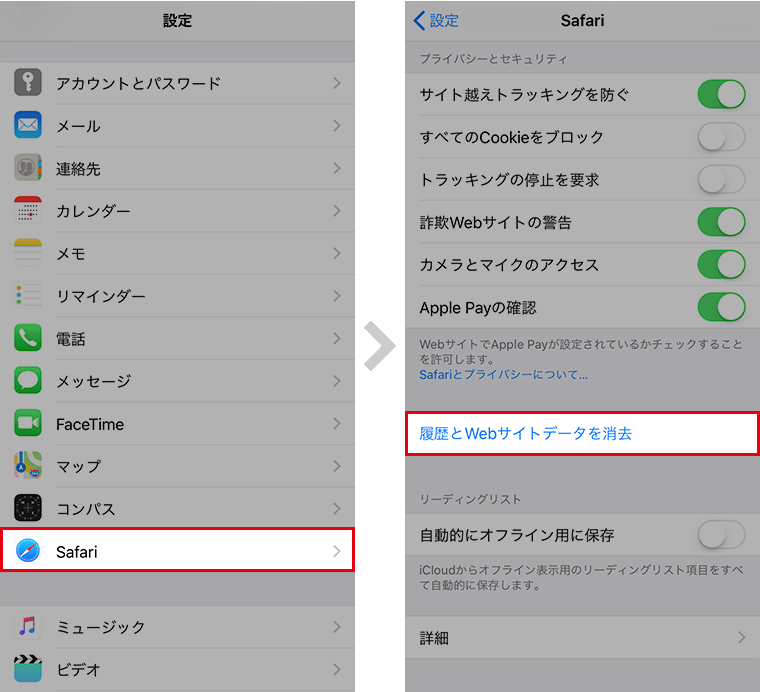Open ミュージック row chevron
The width and height of the screenshot is (760, 692).
[x=337, y=627]
